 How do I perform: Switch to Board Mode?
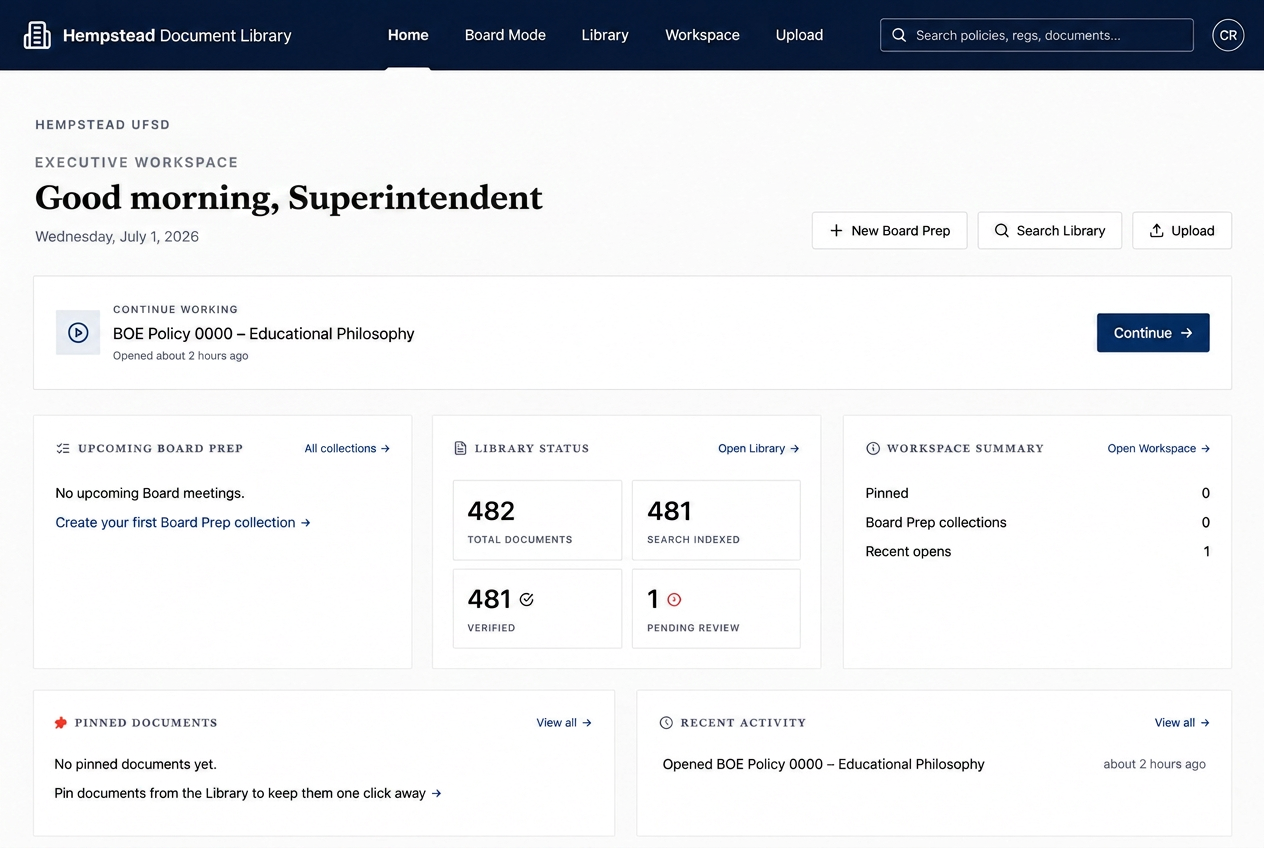pyautogui.click(x=505, y=35)
